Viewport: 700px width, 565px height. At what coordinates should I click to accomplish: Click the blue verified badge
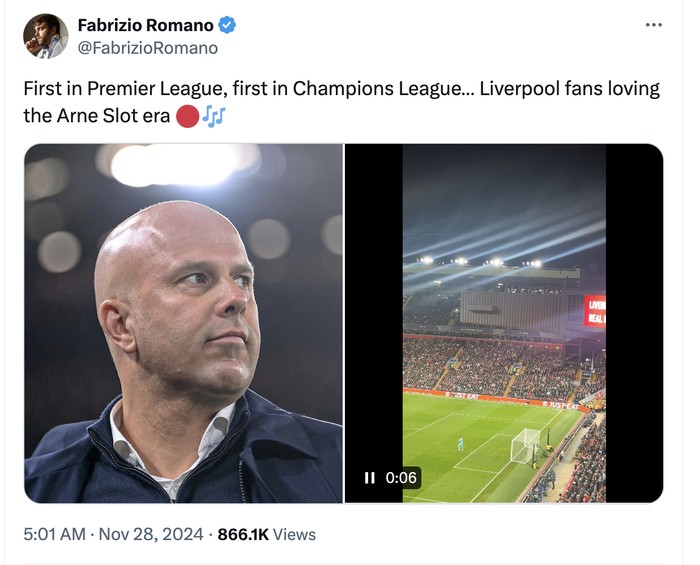pos(227,25)
